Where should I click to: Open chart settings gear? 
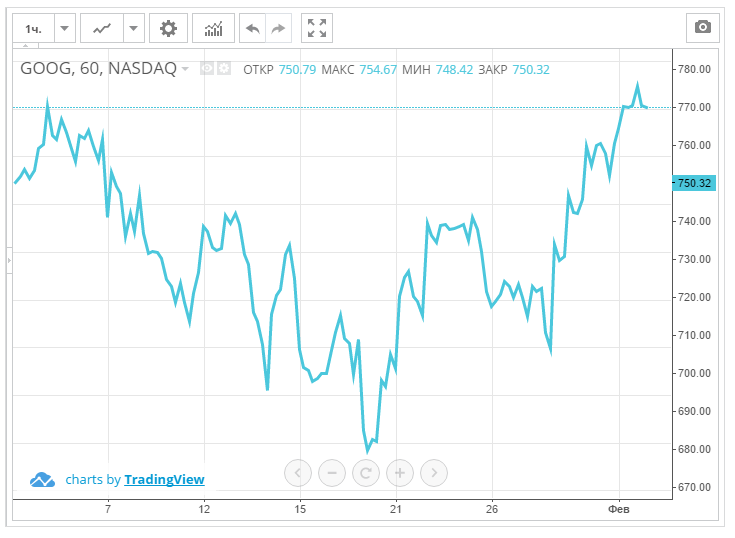(168, 28)
